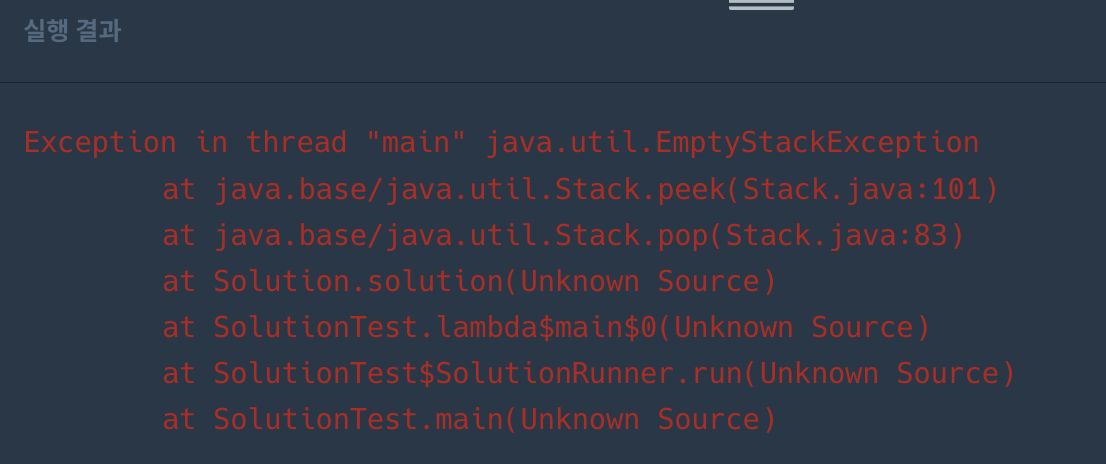Click the 'Exception in thread "main"' line

(502, 142)
